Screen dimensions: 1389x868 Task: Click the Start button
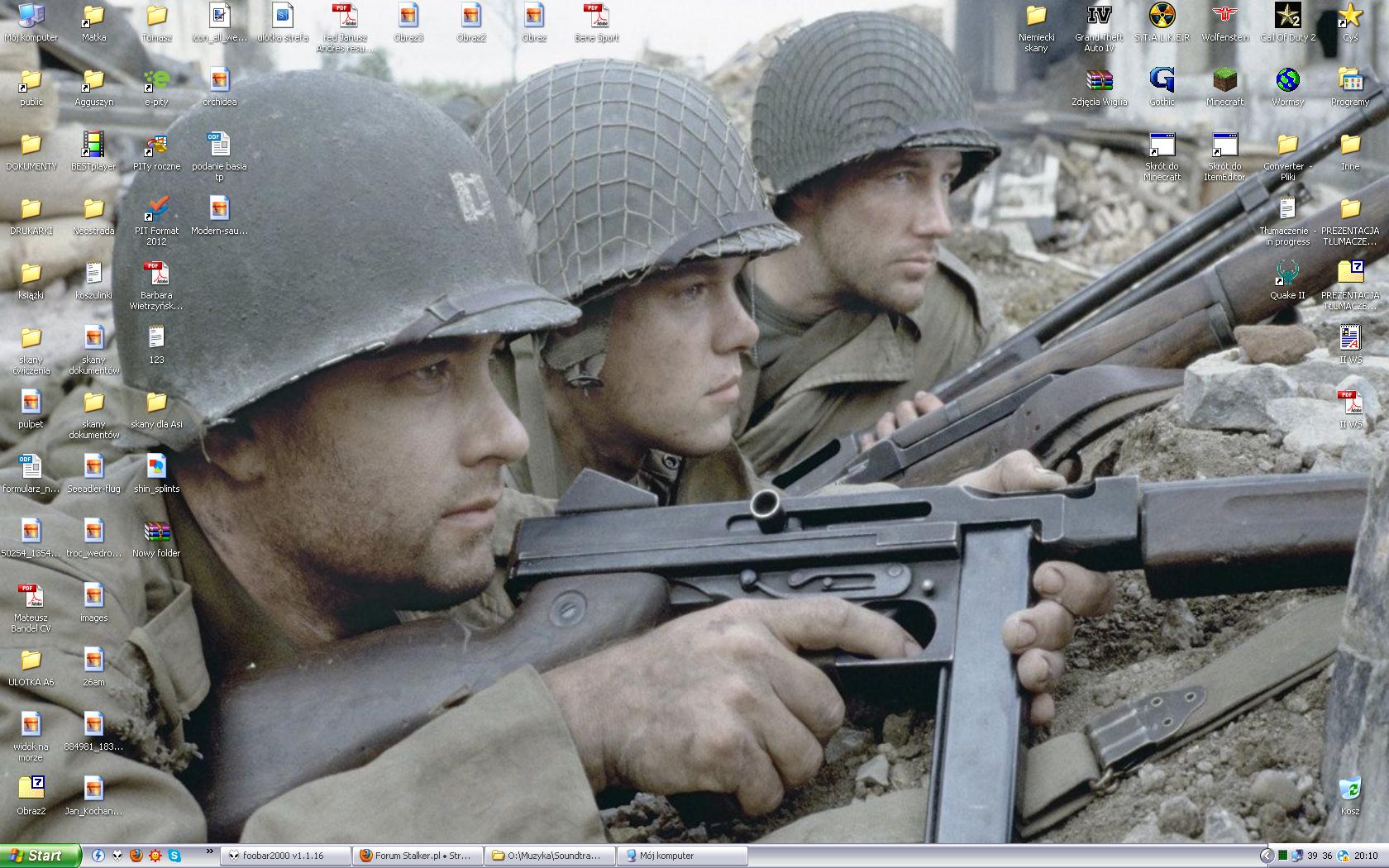[41, 856]
